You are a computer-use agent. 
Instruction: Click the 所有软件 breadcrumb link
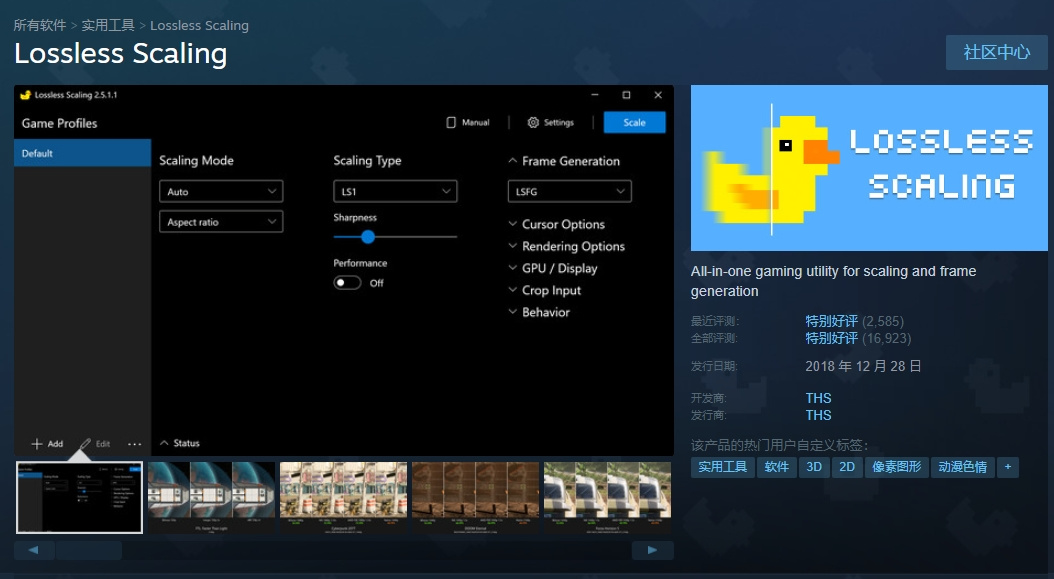click(x=40, y=26)
